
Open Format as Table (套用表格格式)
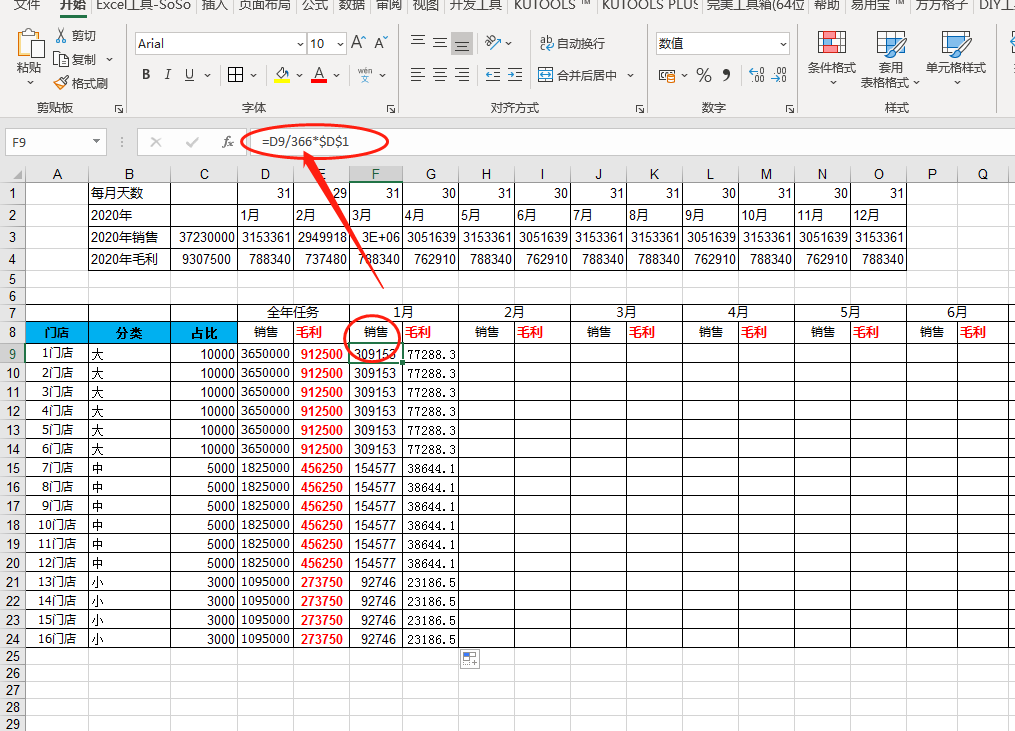point(891,58)
